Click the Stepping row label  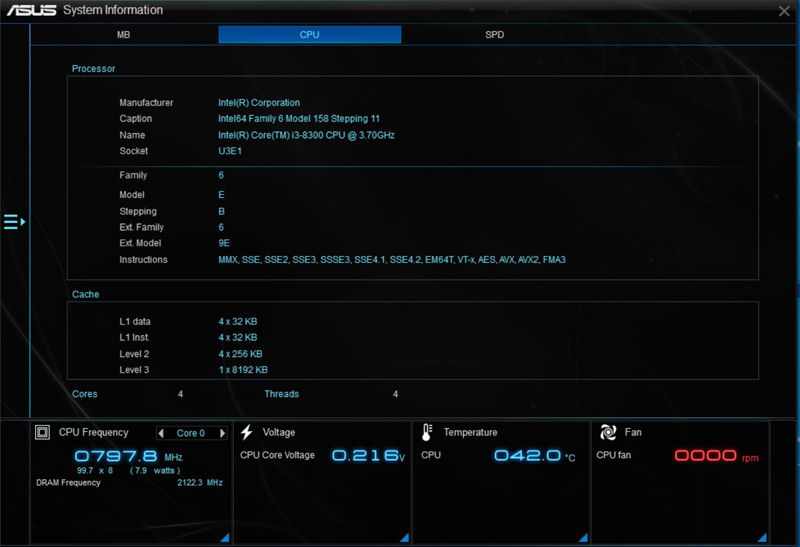(x=138, y=211)
